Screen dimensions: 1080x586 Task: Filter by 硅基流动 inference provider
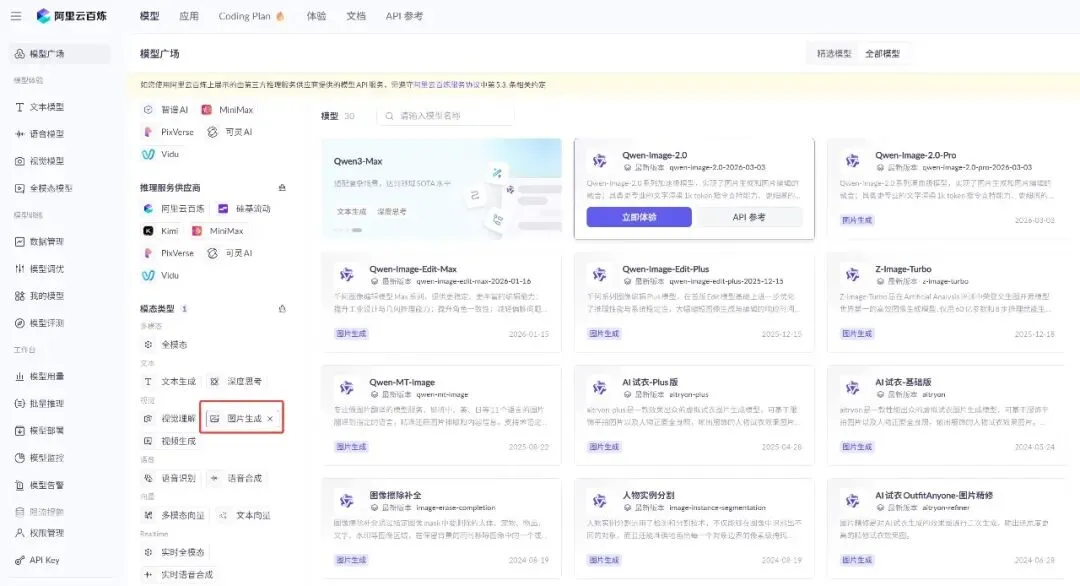click(x=245, y=209)
